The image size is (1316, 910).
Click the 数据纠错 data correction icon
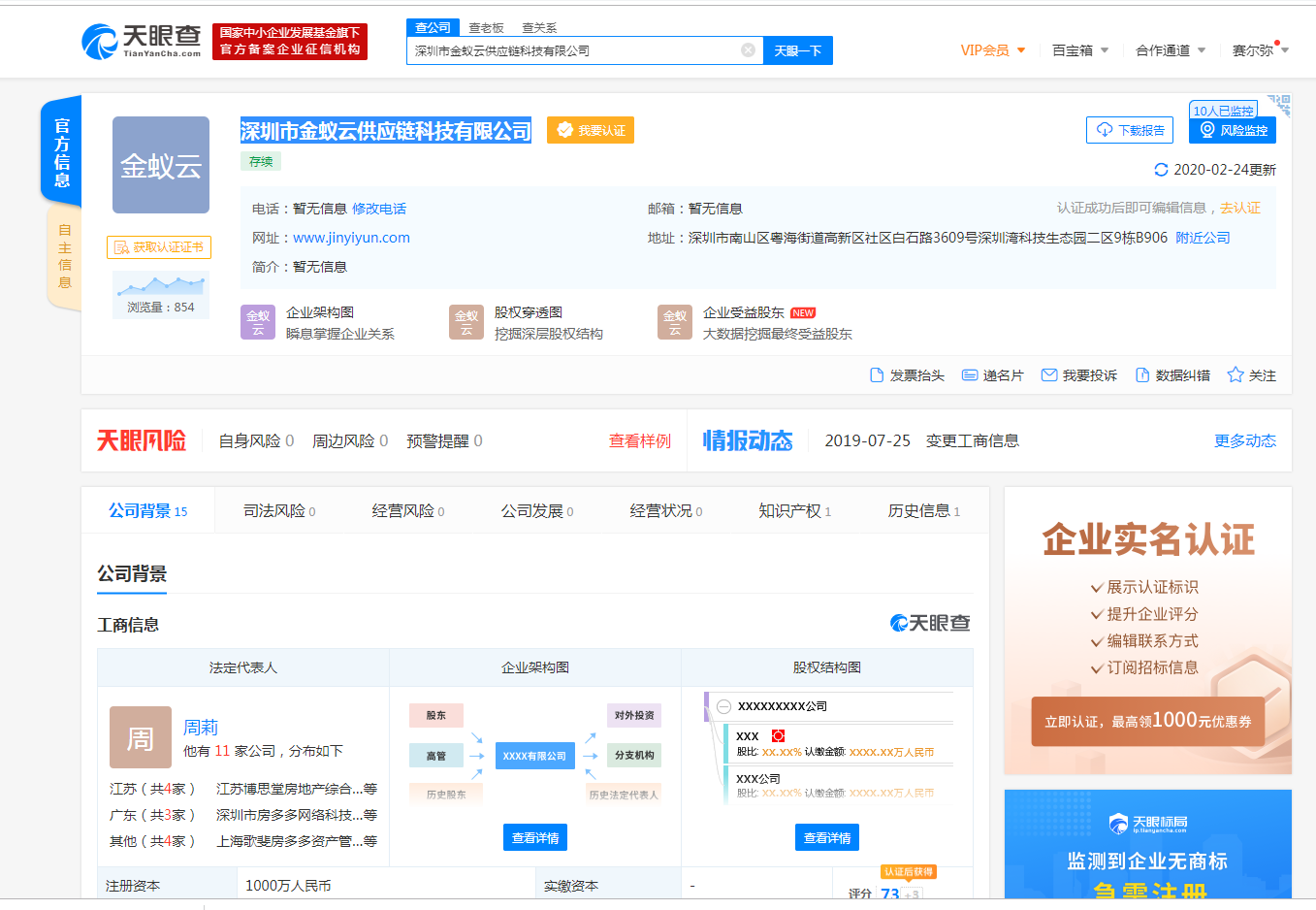(x=1140, y=374)
